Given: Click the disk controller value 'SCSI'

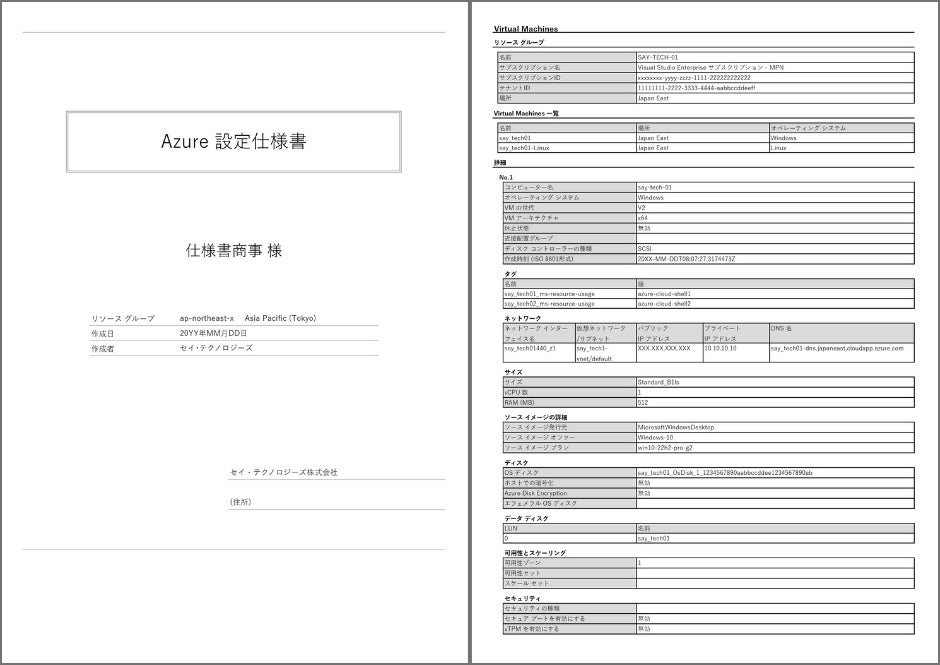Looking at the screenshot, I should [x=644, y=249].
